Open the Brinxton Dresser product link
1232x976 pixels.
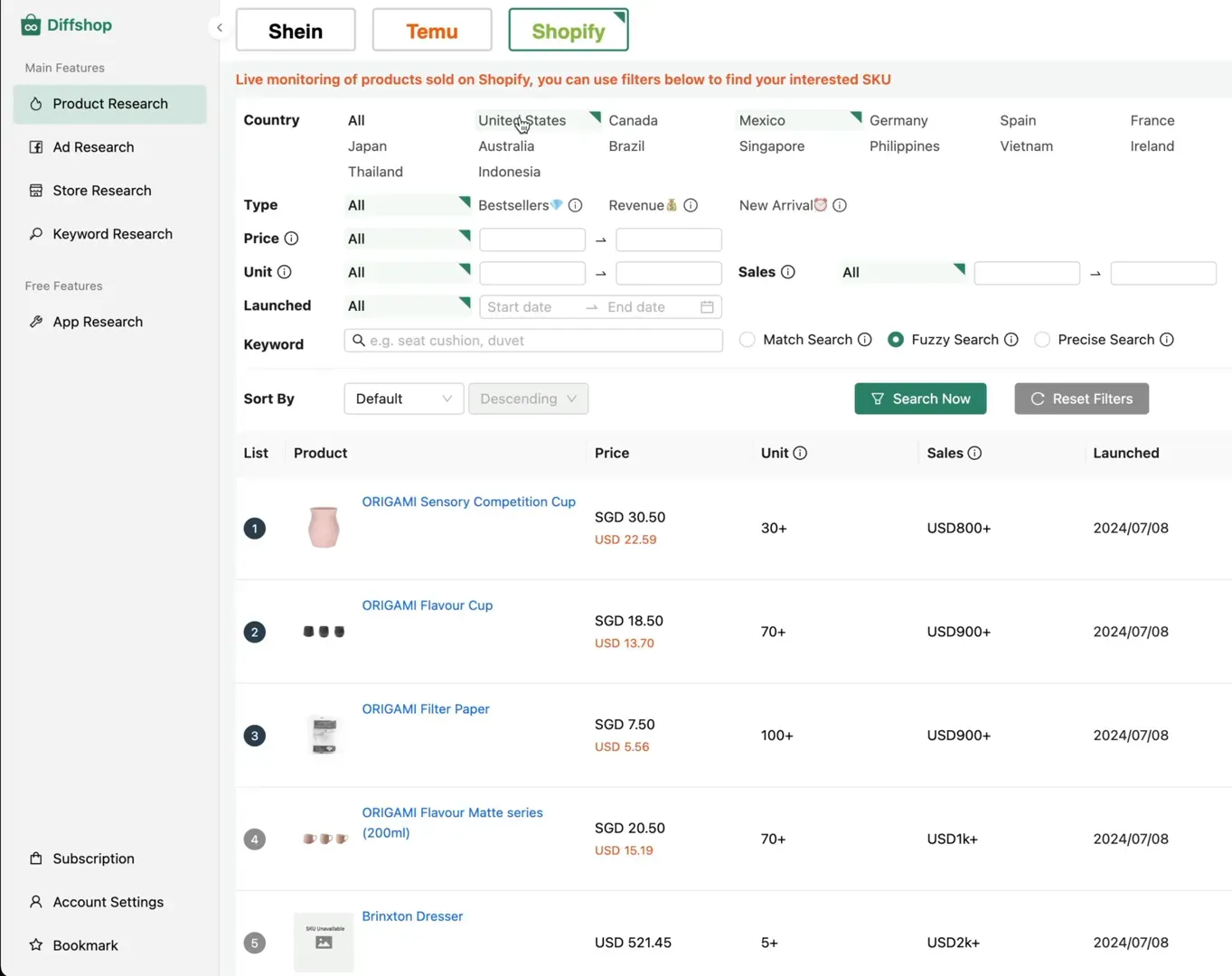412,916
